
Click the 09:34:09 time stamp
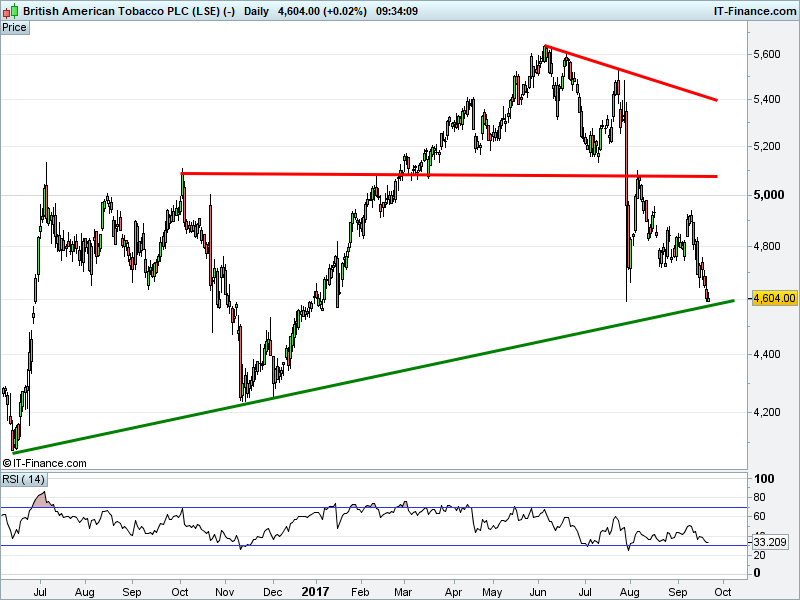396,11
